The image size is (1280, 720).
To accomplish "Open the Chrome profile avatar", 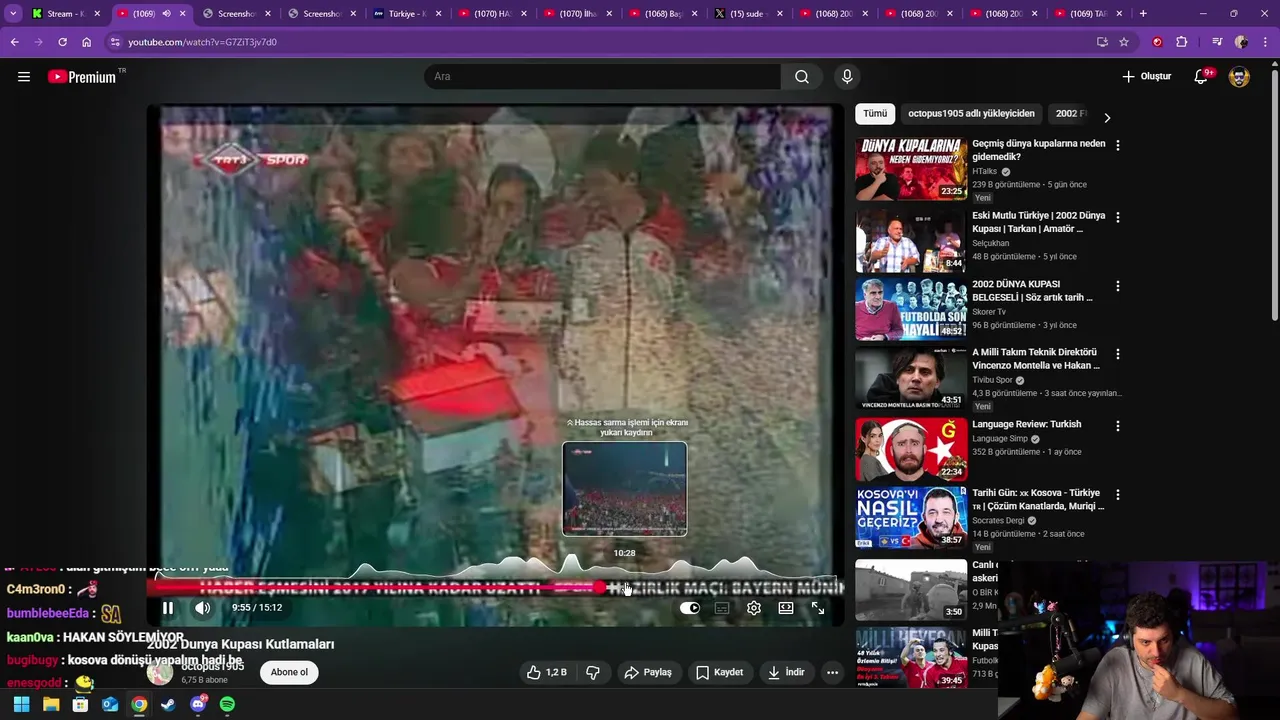I will (1241, 42).
